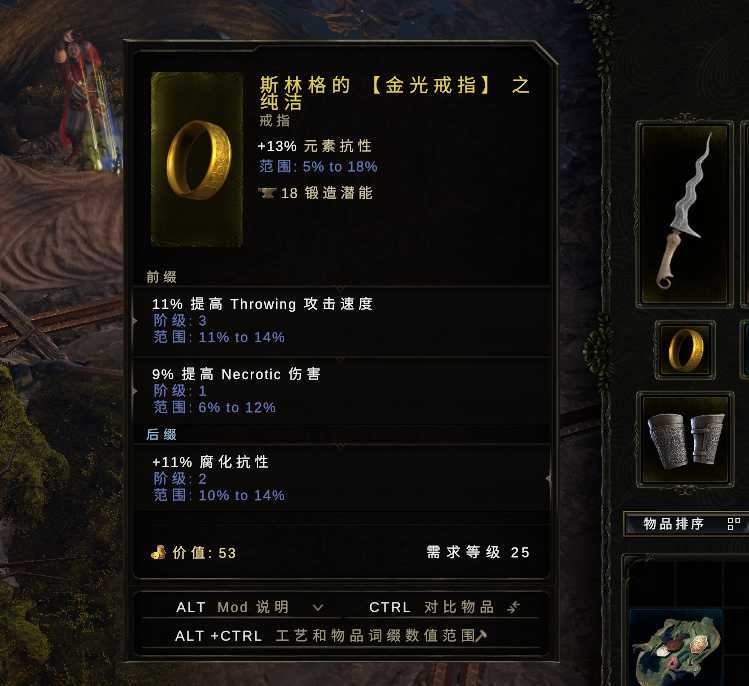Expand the Throwing attack speed affix arrow
Image resolution: width=749 pixels, height=686 pixels.
coord(135,322)
